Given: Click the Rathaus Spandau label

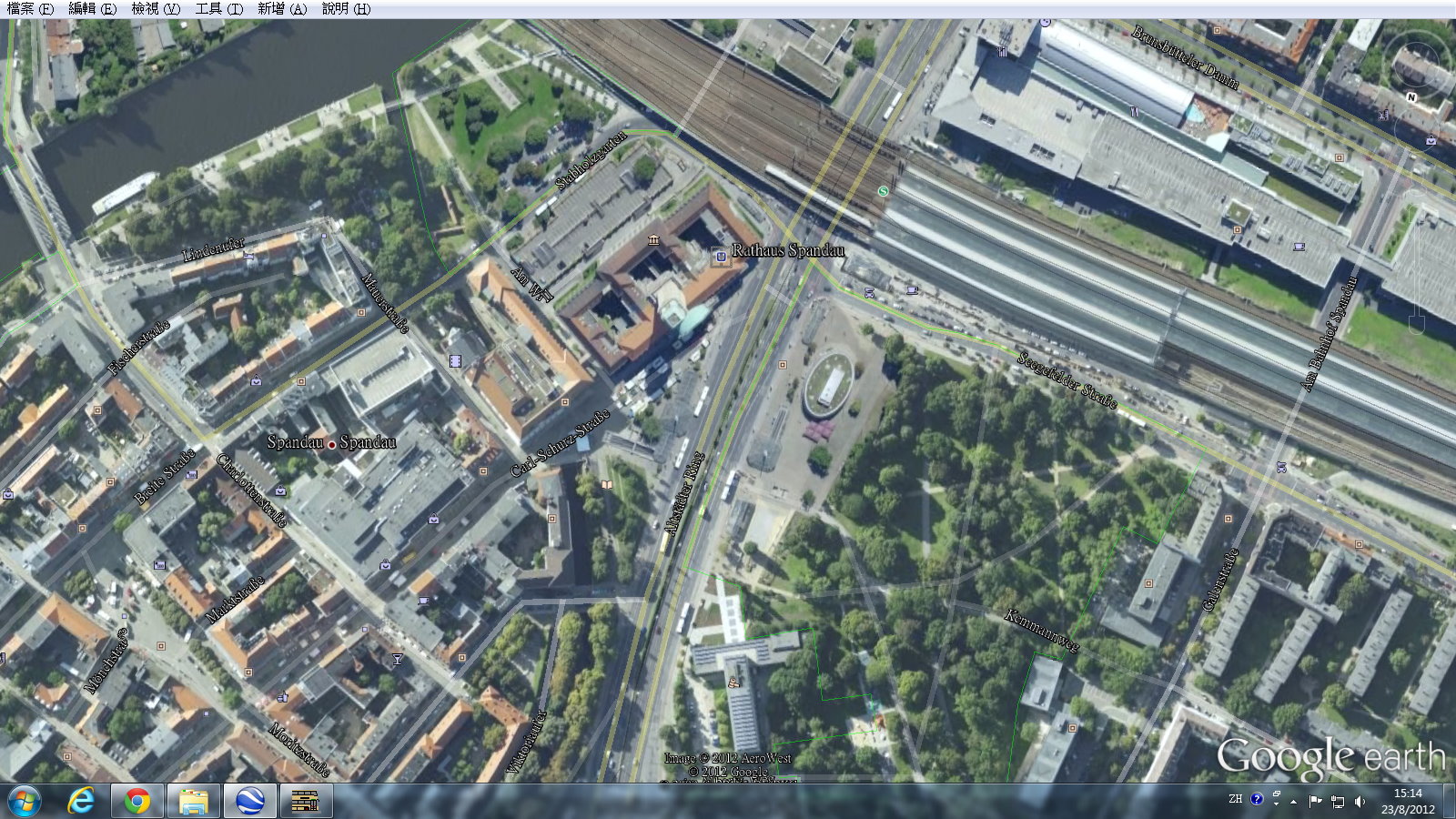Looking at the screenshot, I should [788, 250].
